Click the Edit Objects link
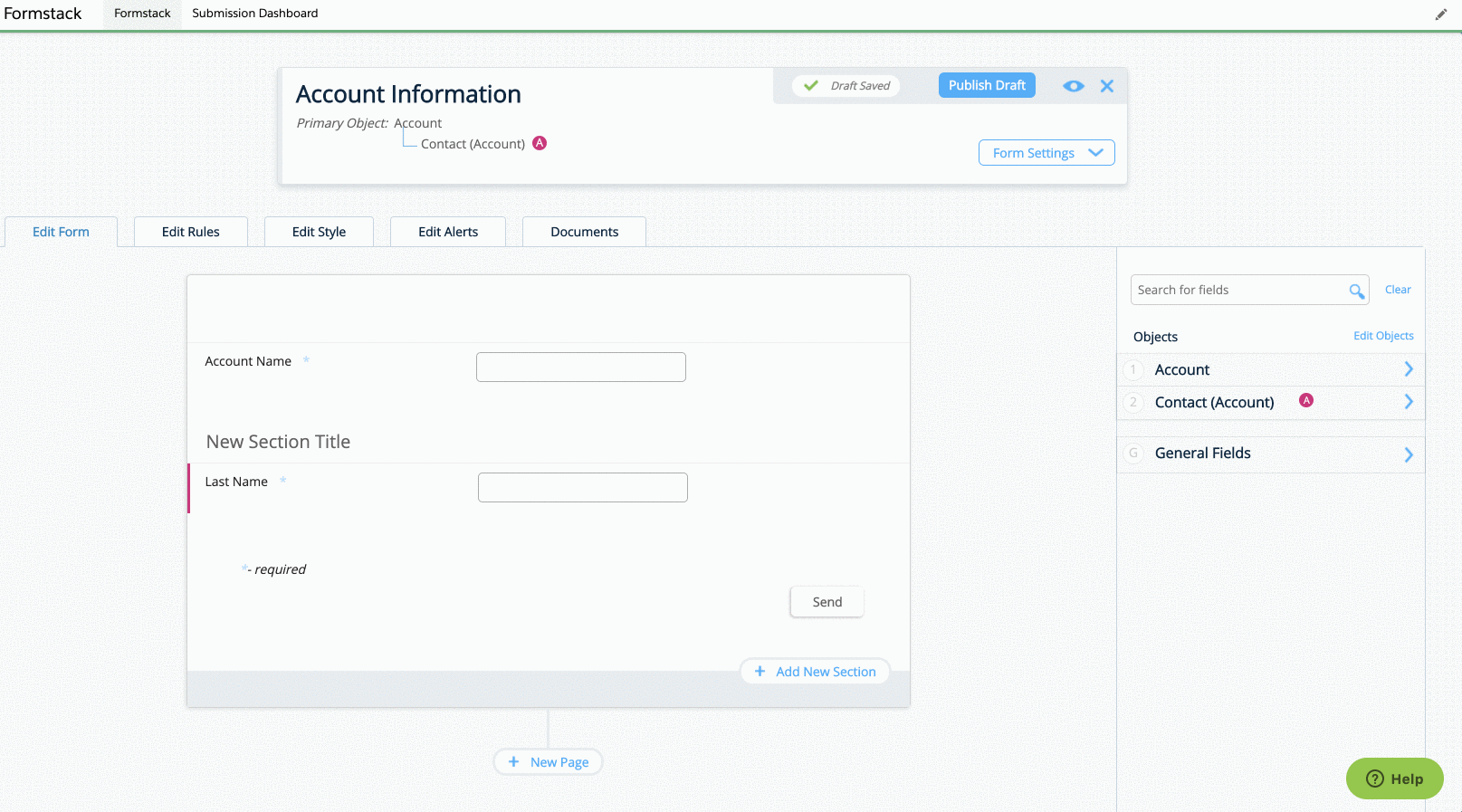The image size is (1462, 812). point(1382,336)
